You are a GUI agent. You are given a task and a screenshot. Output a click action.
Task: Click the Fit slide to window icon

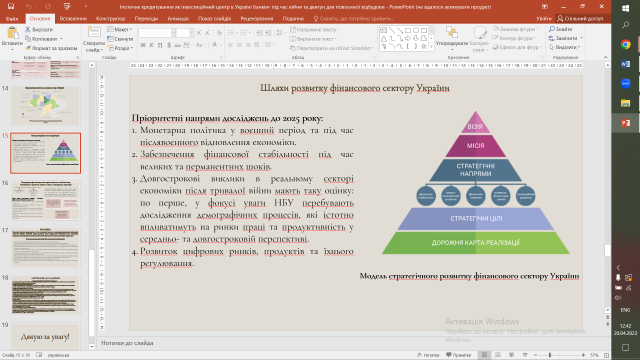click(x=607, y=355)
